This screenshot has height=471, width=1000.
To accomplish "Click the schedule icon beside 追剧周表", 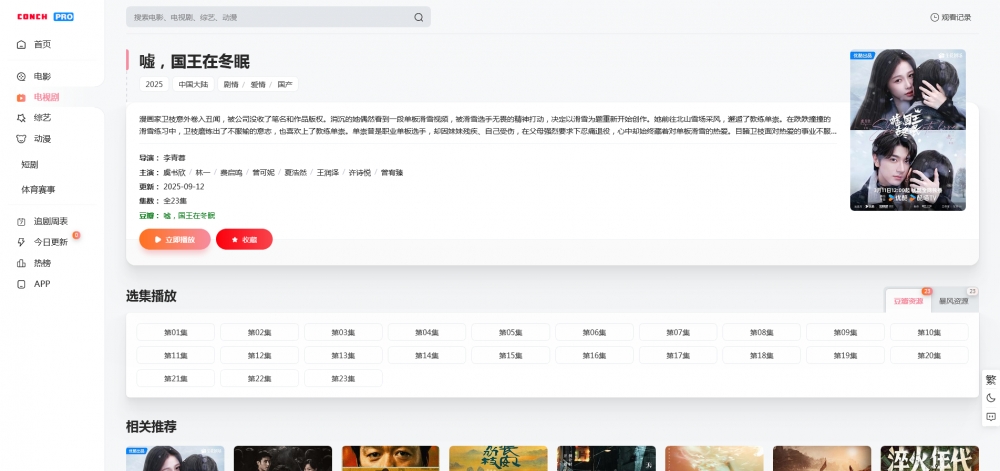I will [x=22, y=222].
